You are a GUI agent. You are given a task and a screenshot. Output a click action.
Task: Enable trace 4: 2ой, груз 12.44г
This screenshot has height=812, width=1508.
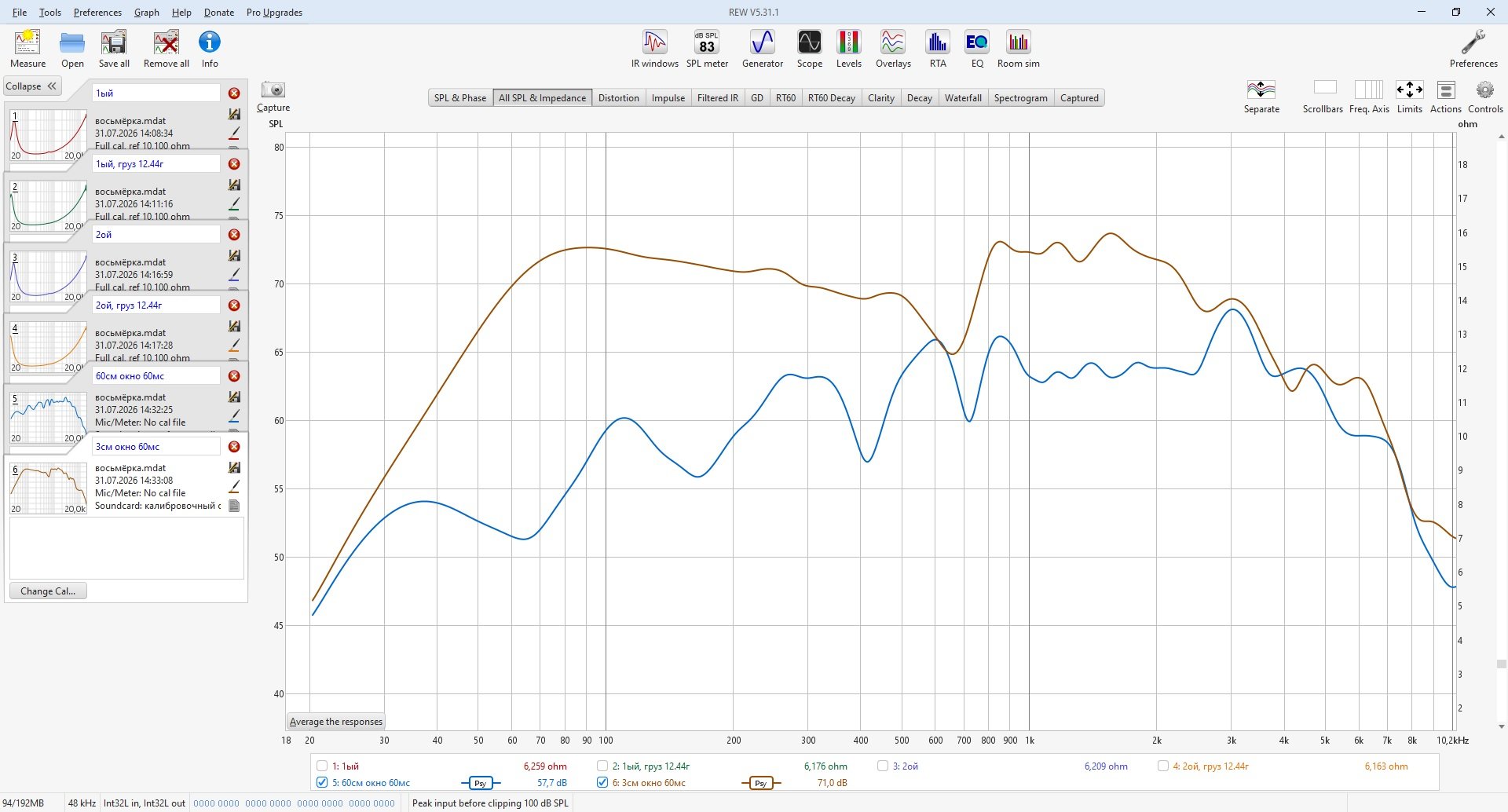pyautogui.click(x=1163, y=766)
